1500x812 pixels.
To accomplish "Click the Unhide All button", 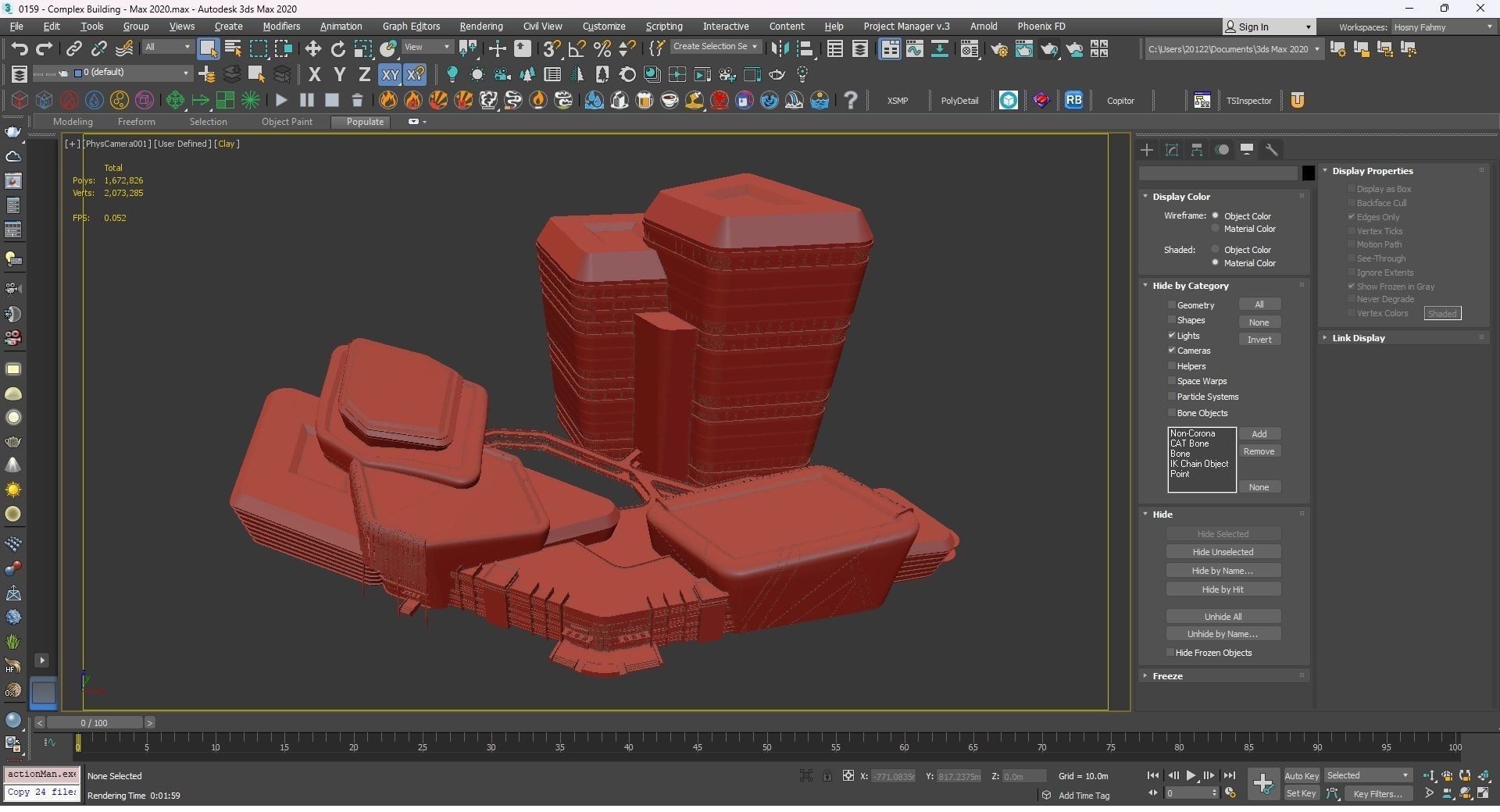I will pyautogui.click(x=1223, y=617).
